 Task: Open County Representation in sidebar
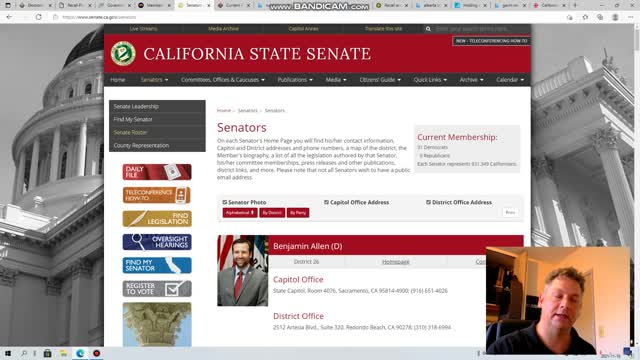(x=157, y=145)
